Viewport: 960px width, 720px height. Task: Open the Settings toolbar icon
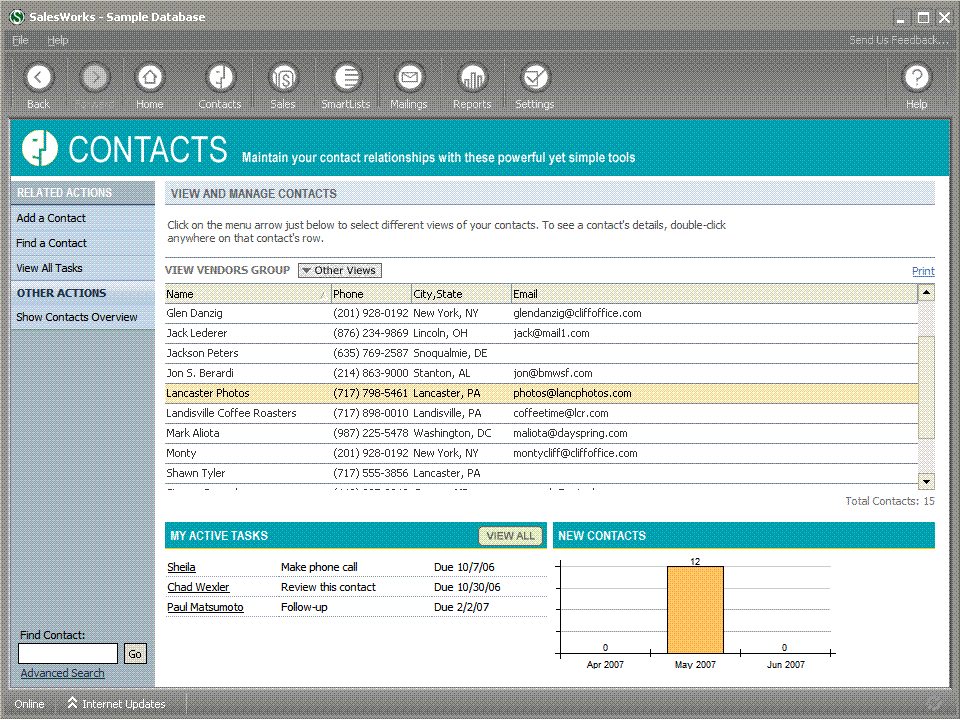click(535, 78)
